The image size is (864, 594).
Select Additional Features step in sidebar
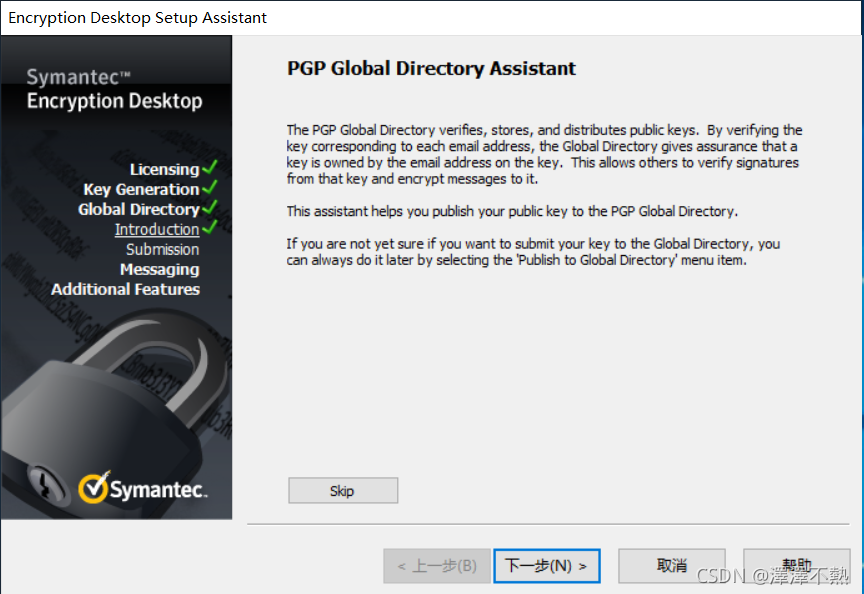pyautogui.click(x=125, y=289)
